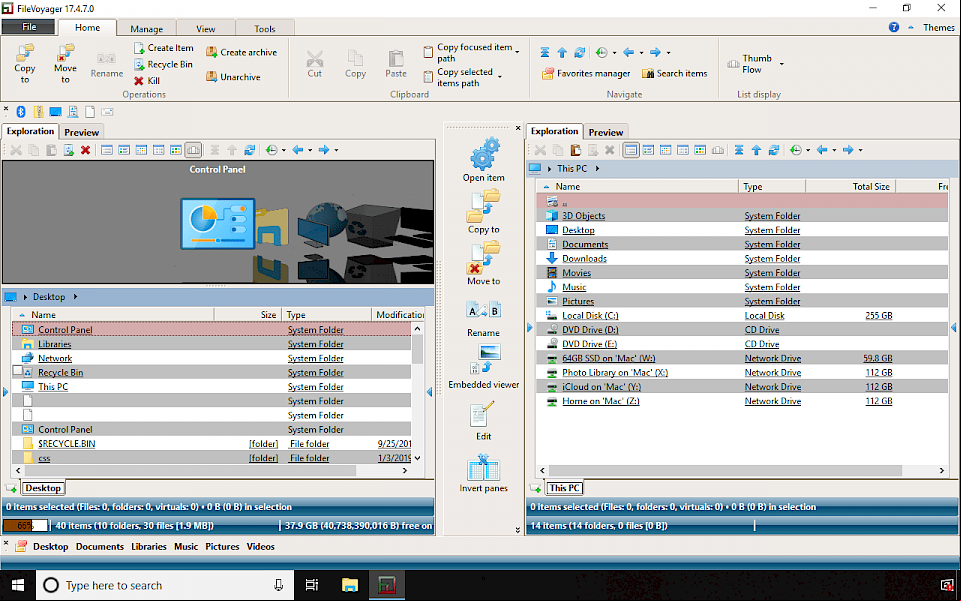Viewport: 961px width, 601px height.
Task: Switch to the Tools ribbon tab
Action: (264, 29)
